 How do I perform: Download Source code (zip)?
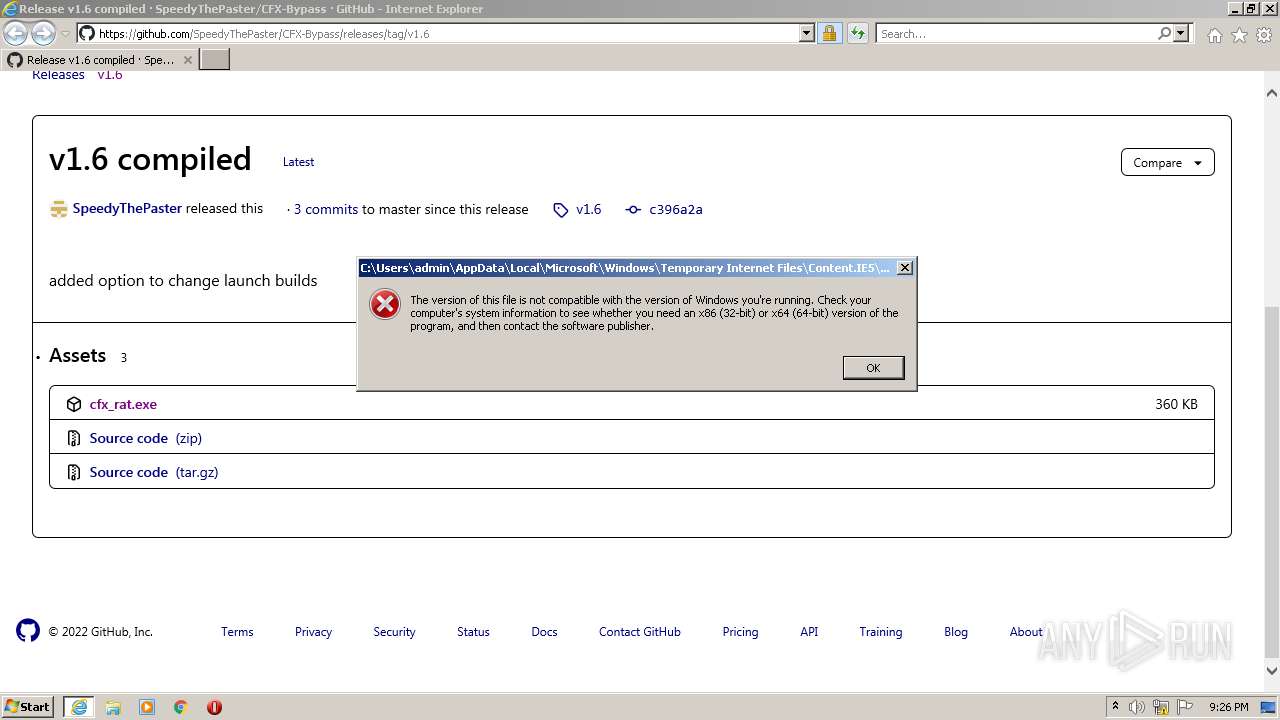(145, 438)
